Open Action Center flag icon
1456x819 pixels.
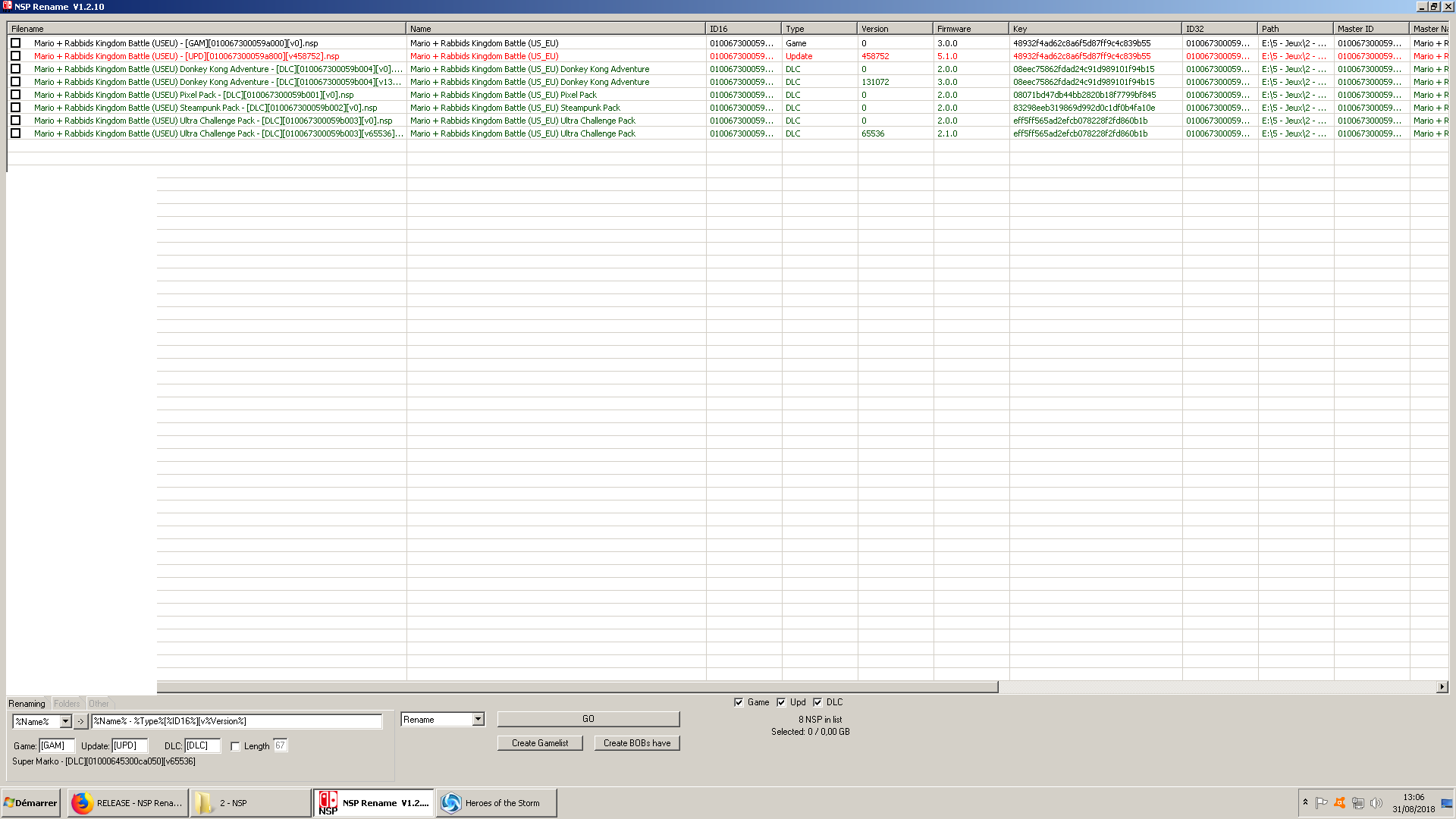[x=1322, y=803]
